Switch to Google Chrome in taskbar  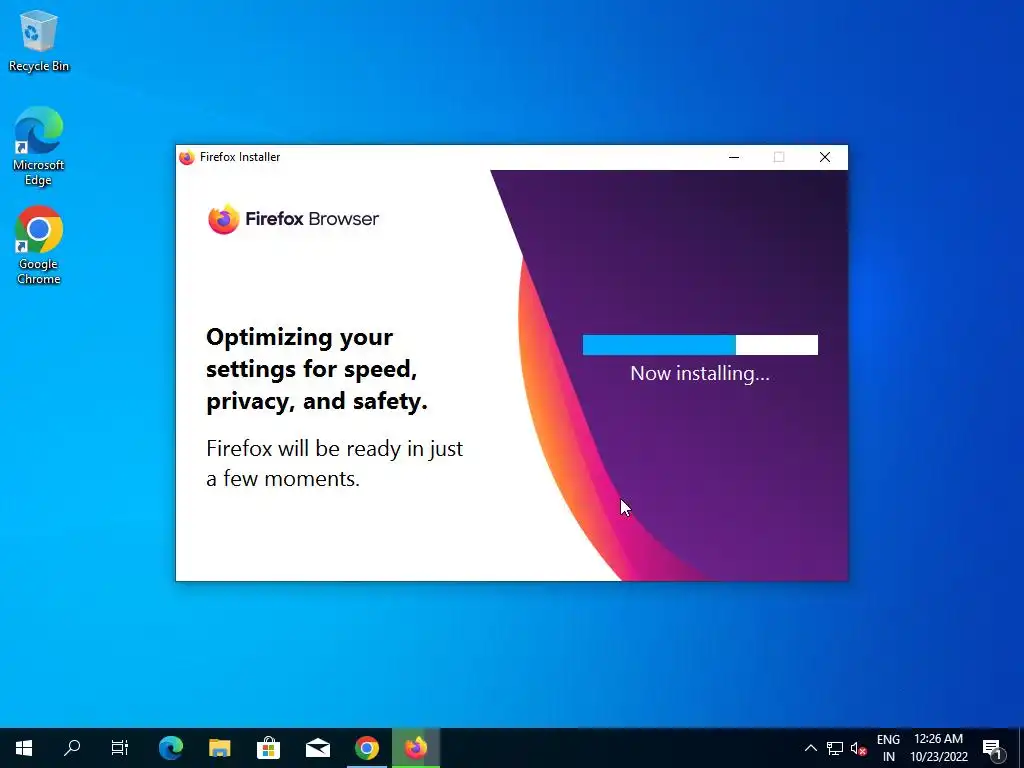(x=367, y=748)
